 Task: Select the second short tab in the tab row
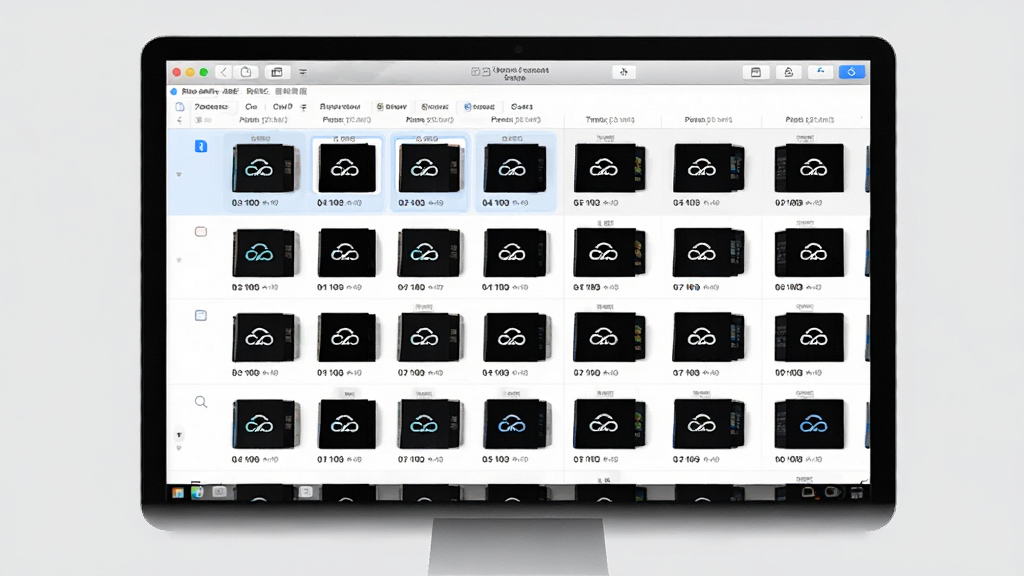[x=251, y=106]
